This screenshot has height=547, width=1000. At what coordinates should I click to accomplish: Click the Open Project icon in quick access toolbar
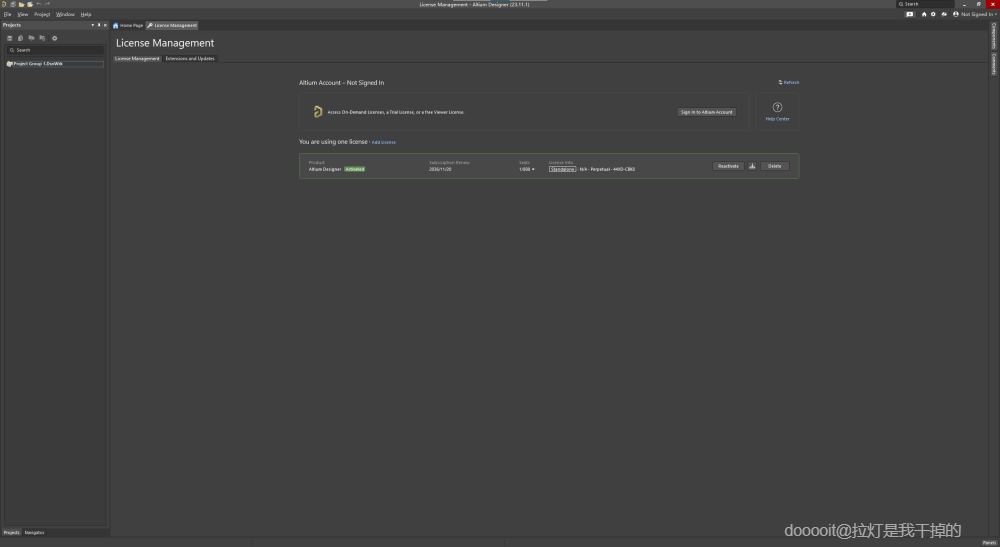tap(30, 4)
